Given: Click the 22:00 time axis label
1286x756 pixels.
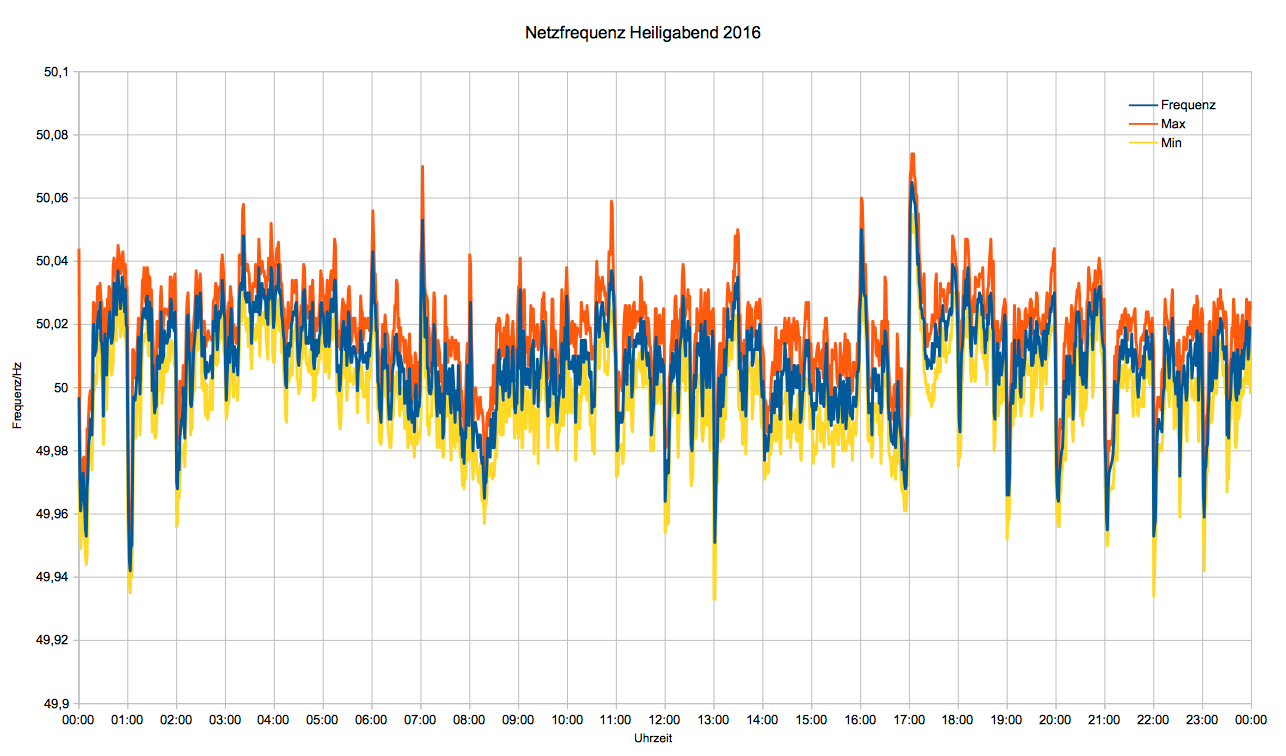Looking at the screenshot, I should [1154, 719].
